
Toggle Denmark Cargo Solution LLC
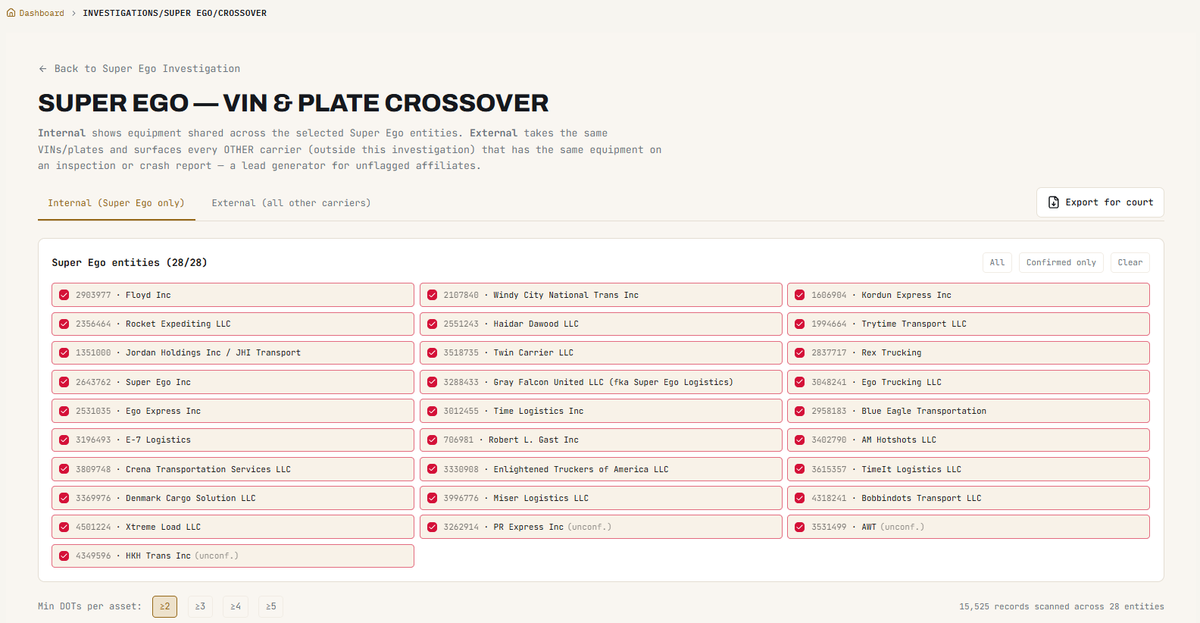pyautogui.click(x=232, y=498)
